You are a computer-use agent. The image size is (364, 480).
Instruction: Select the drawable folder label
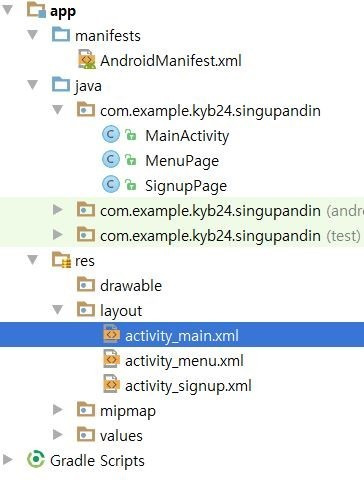(x=131, y=286)
